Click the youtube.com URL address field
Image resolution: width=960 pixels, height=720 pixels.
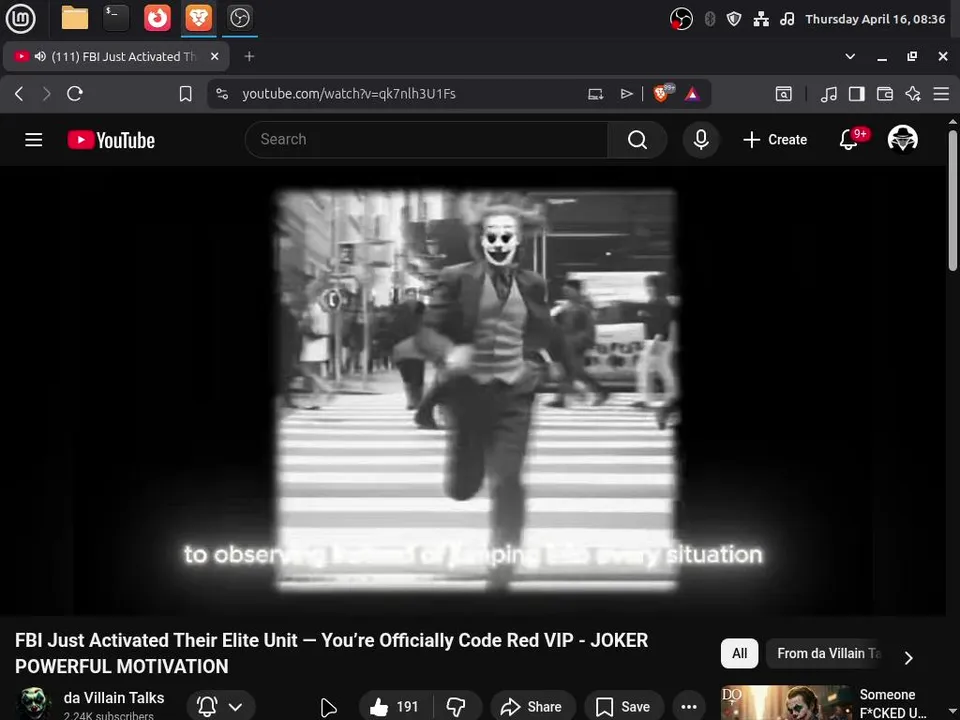point(349,94)
